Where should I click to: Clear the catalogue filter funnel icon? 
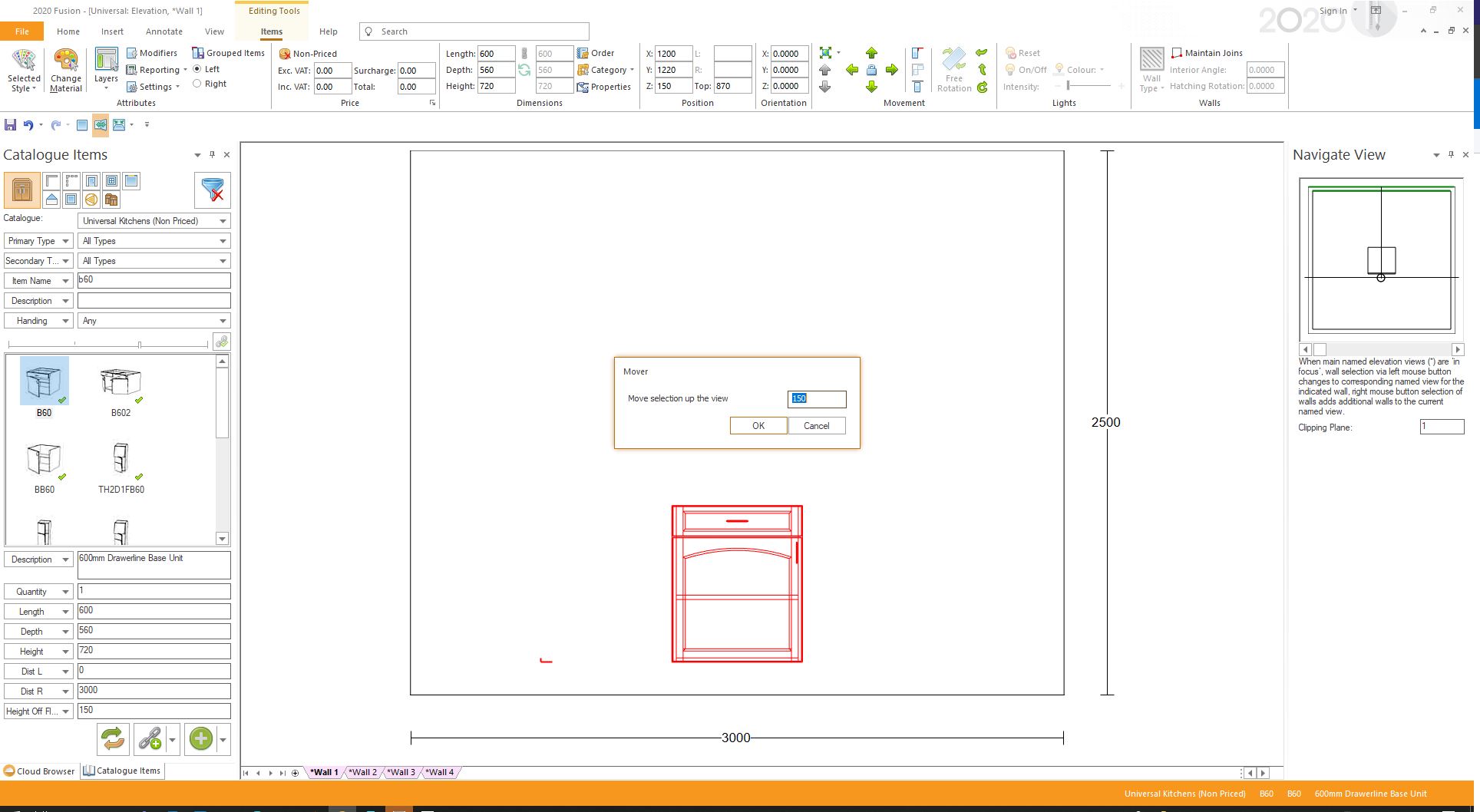pyautogui.click(x=213, y=190)
